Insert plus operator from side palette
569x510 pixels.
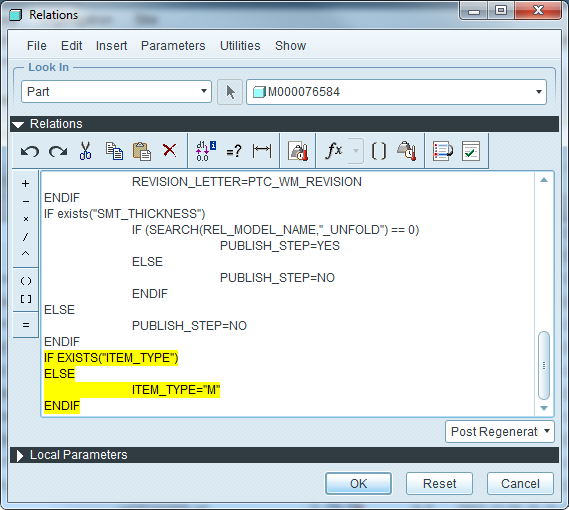pos(25,183)
